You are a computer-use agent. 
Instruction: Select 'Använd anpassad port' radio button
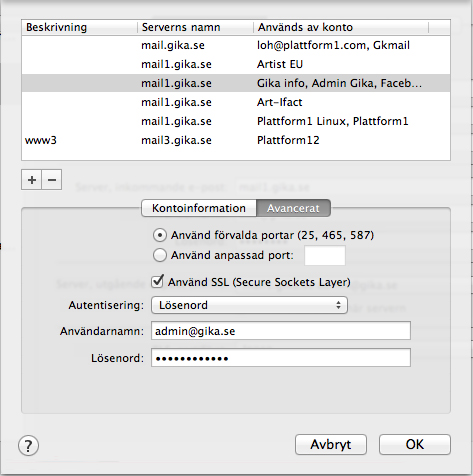160,255
